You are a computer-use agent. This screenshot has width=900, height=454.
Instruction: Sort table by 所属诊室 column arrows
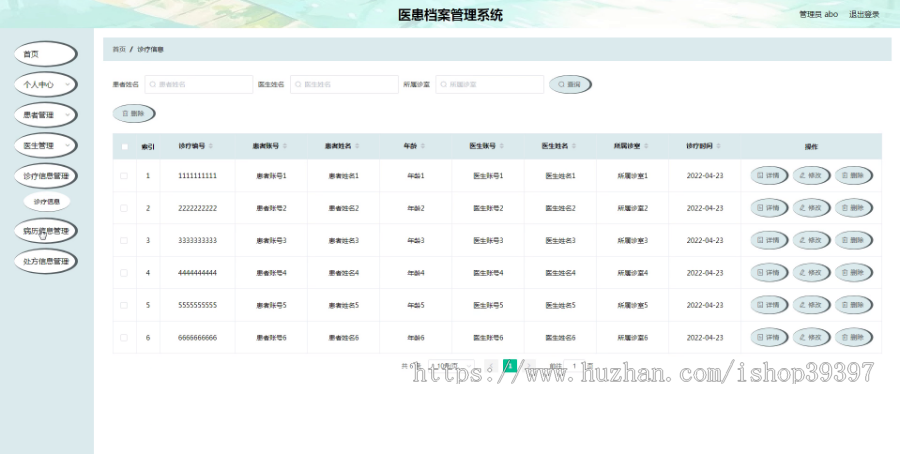[x=646, y=146]
